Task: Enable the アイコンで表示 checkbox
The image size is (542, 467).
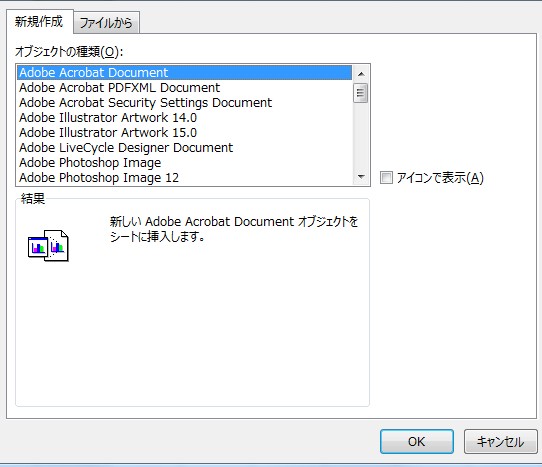Action: pos(386,178)
